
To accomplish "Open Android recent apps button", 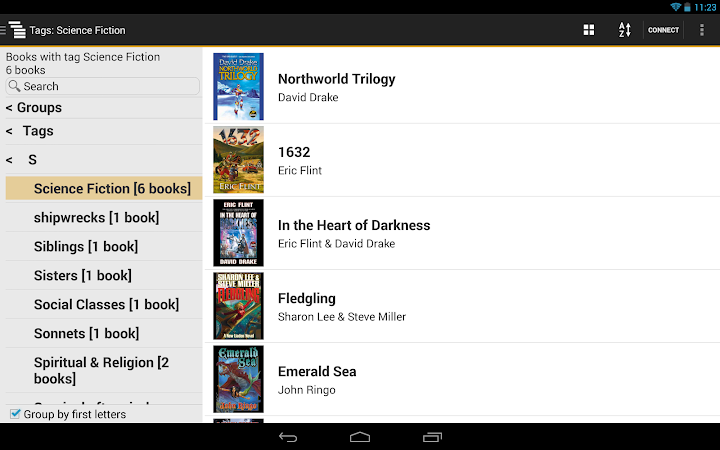I will click(x=432, y=437).
